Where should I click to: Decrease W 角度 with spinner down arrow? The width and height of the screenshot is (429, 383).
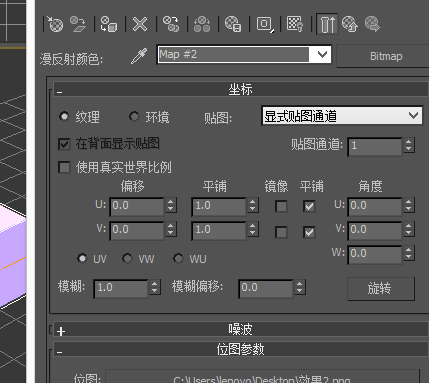[x=409, y=257]
